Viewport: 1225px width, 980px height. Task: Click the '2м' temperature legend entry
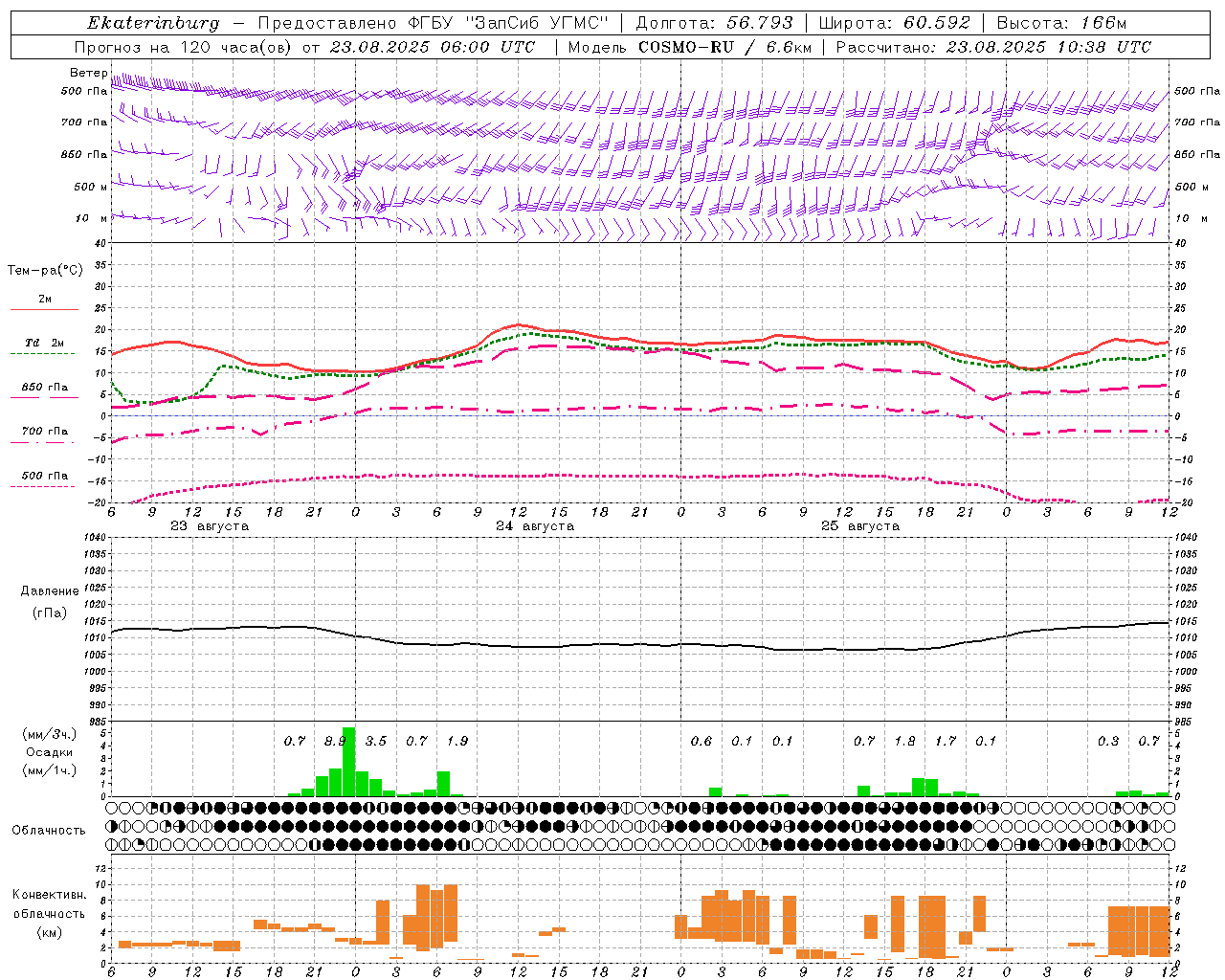tap(45, 299)
